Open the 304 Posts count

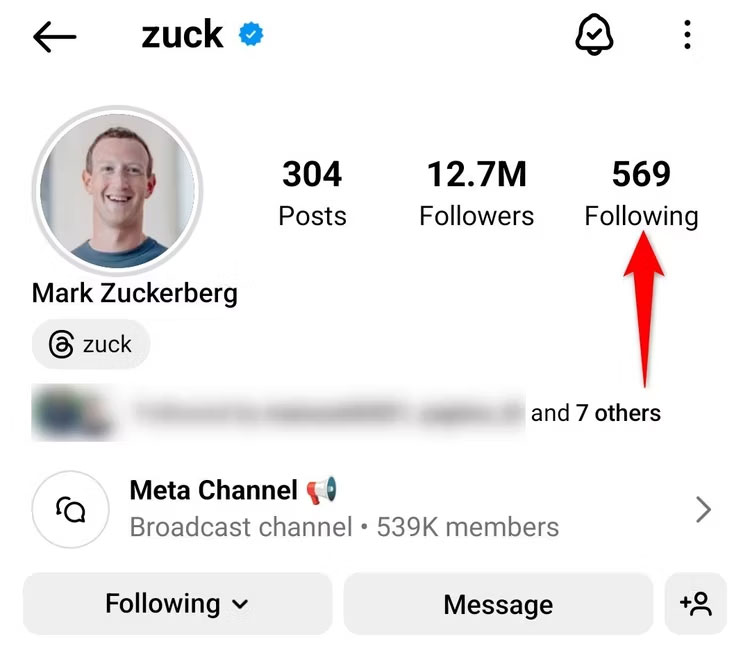click(312, 193)
